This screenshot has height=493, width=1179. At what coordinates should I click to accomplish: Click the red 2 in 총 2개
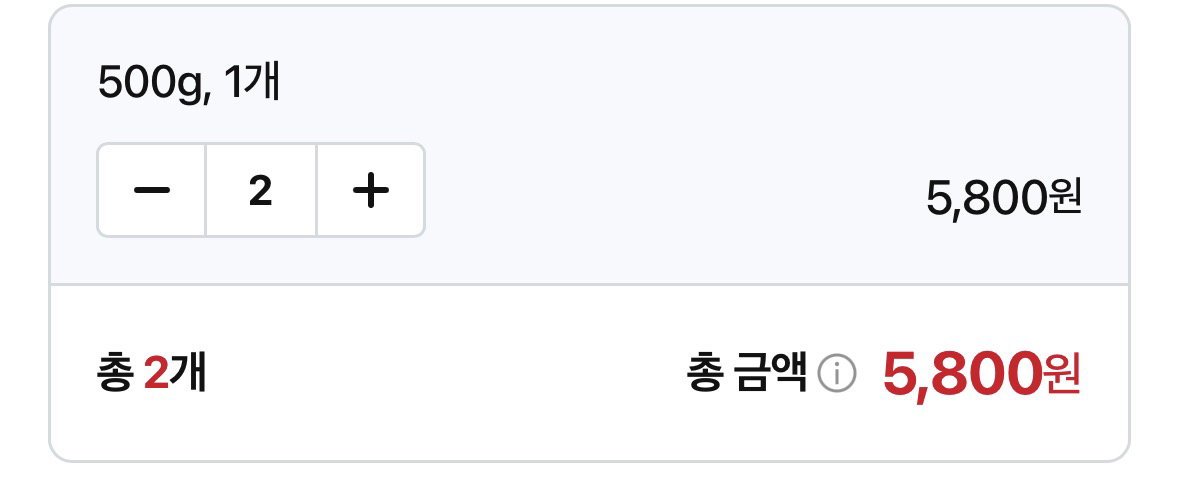click(x=156, y=374)
